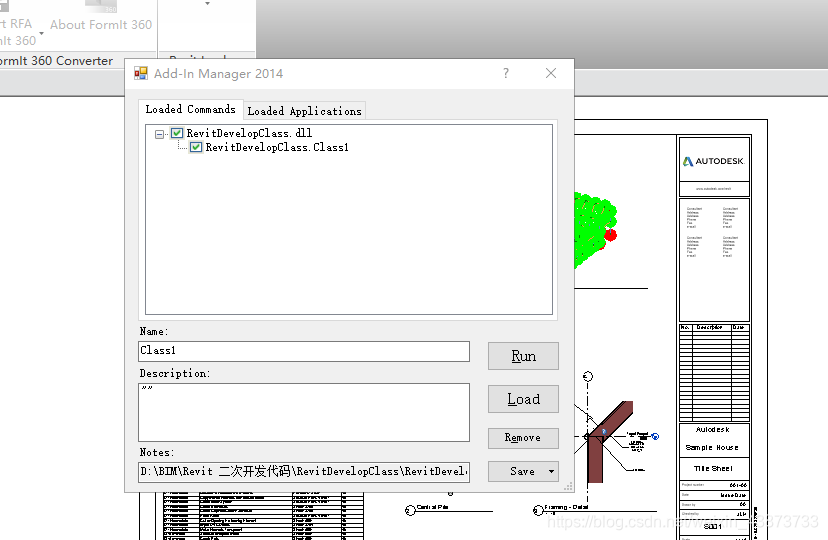This screenshot has height=540, width=828.
Task: Click the Autodesk logo in the title block
Action: [713, 161]
